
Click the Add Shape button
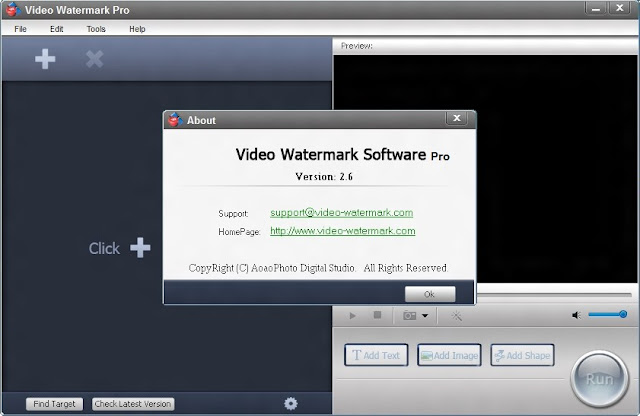(x=522, y=355)
